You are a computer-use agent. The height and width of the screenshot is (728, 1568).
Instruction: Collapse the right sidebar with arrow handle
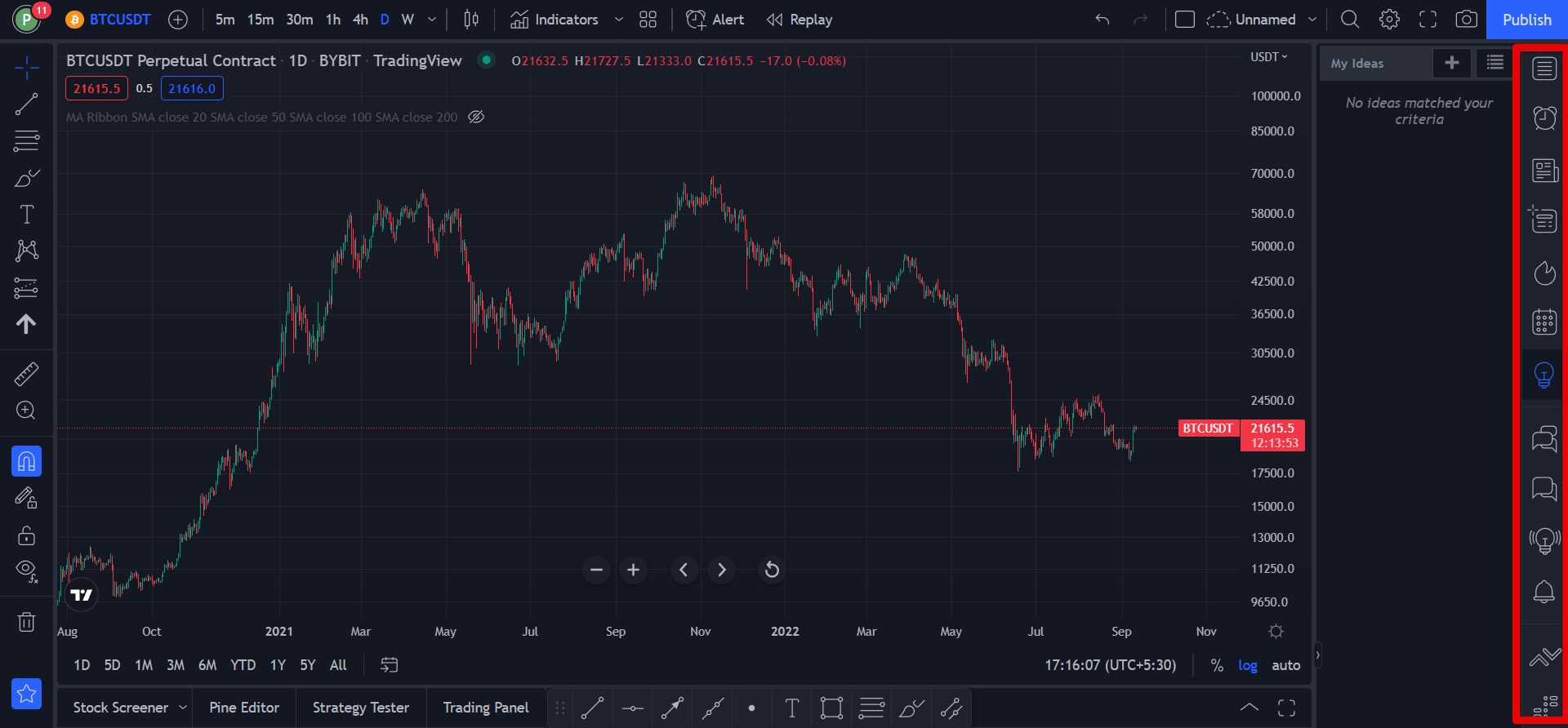pos(1316,655)
